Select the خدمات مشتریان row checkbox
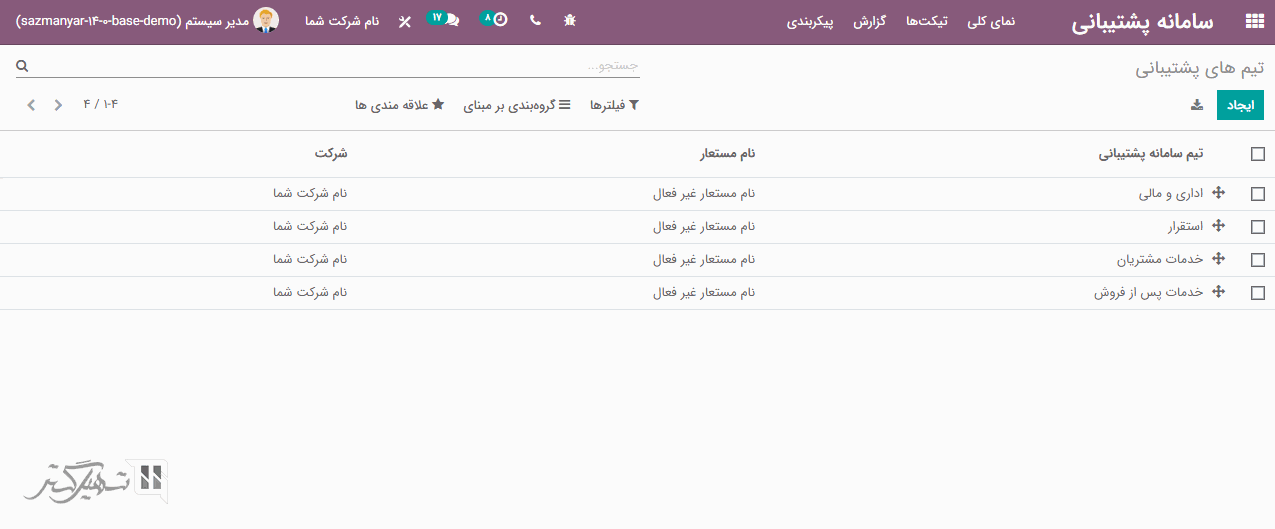 click(x=1257, y=260)
